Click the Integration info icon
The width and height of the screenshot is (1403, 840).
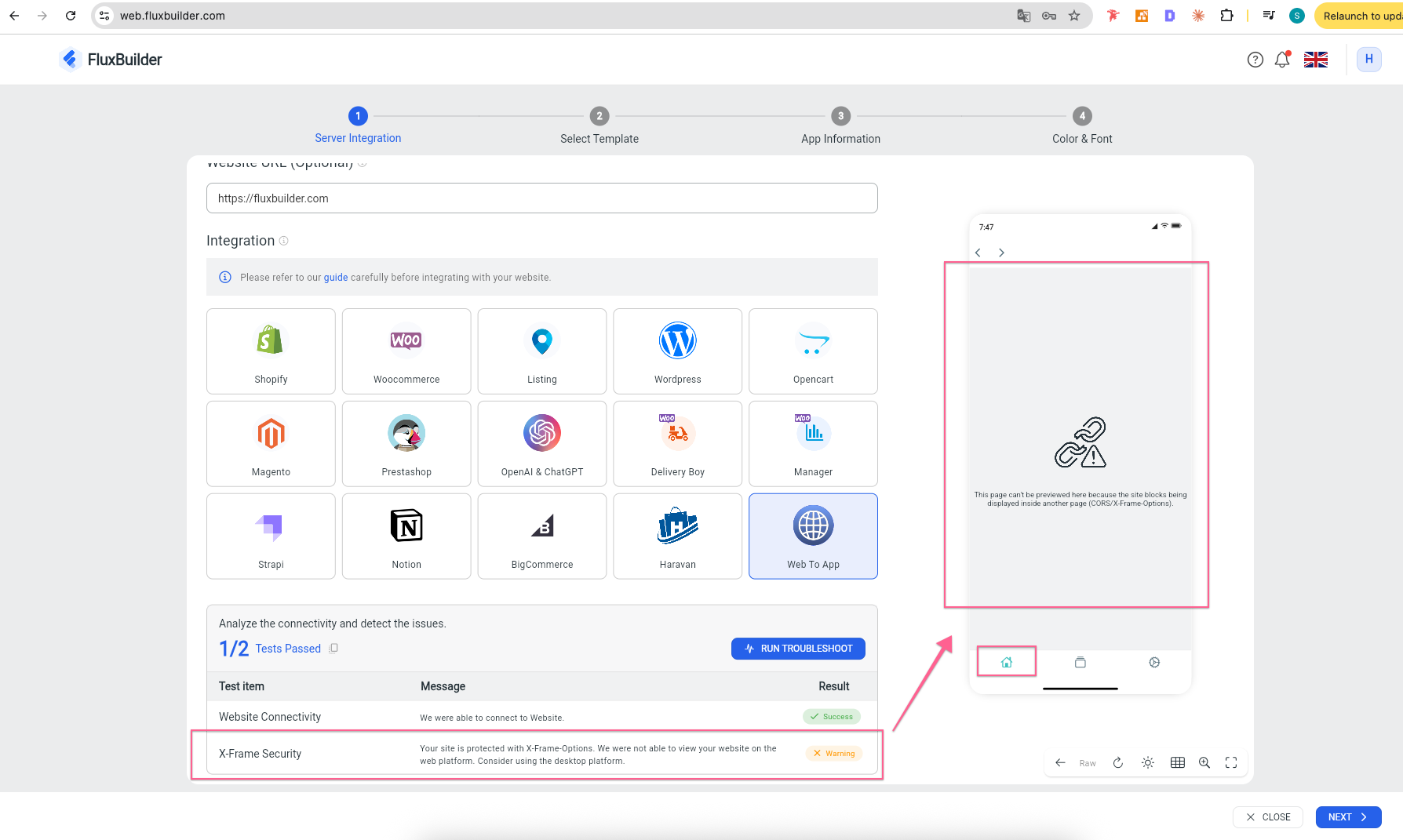pyautogui.click(x=284, y=241)
